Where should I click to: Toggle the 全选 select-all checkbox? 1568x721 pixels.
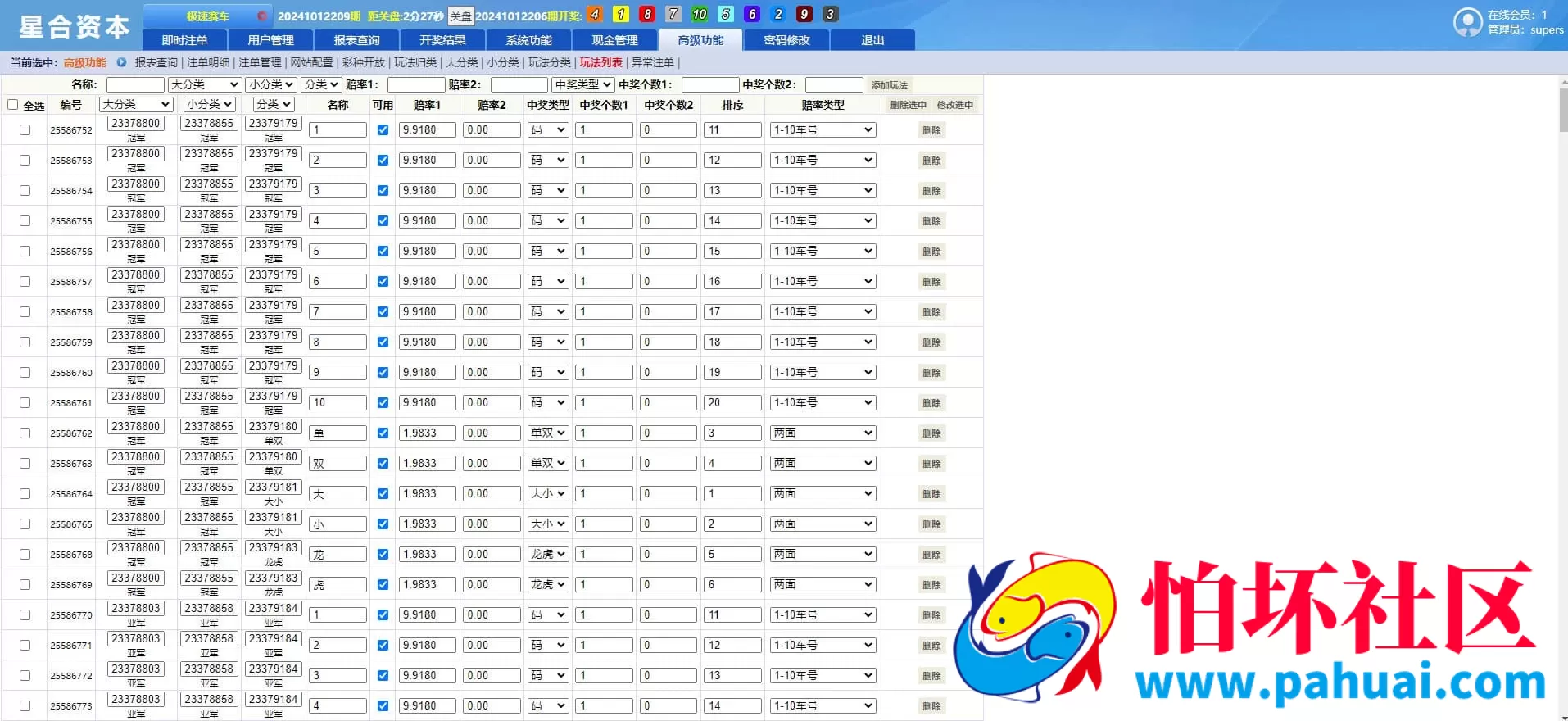pyautogui.click(x=13, y=105)
